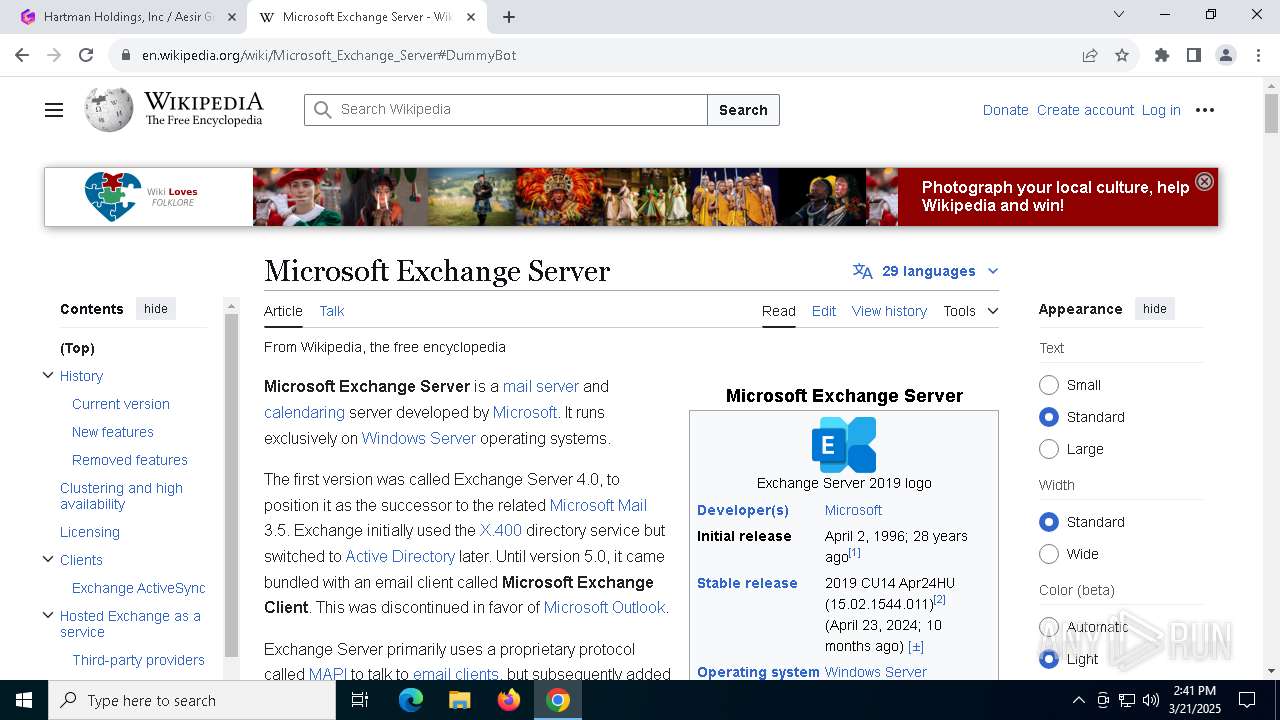Show hidden tray icons chevron

coord(1078,700)
